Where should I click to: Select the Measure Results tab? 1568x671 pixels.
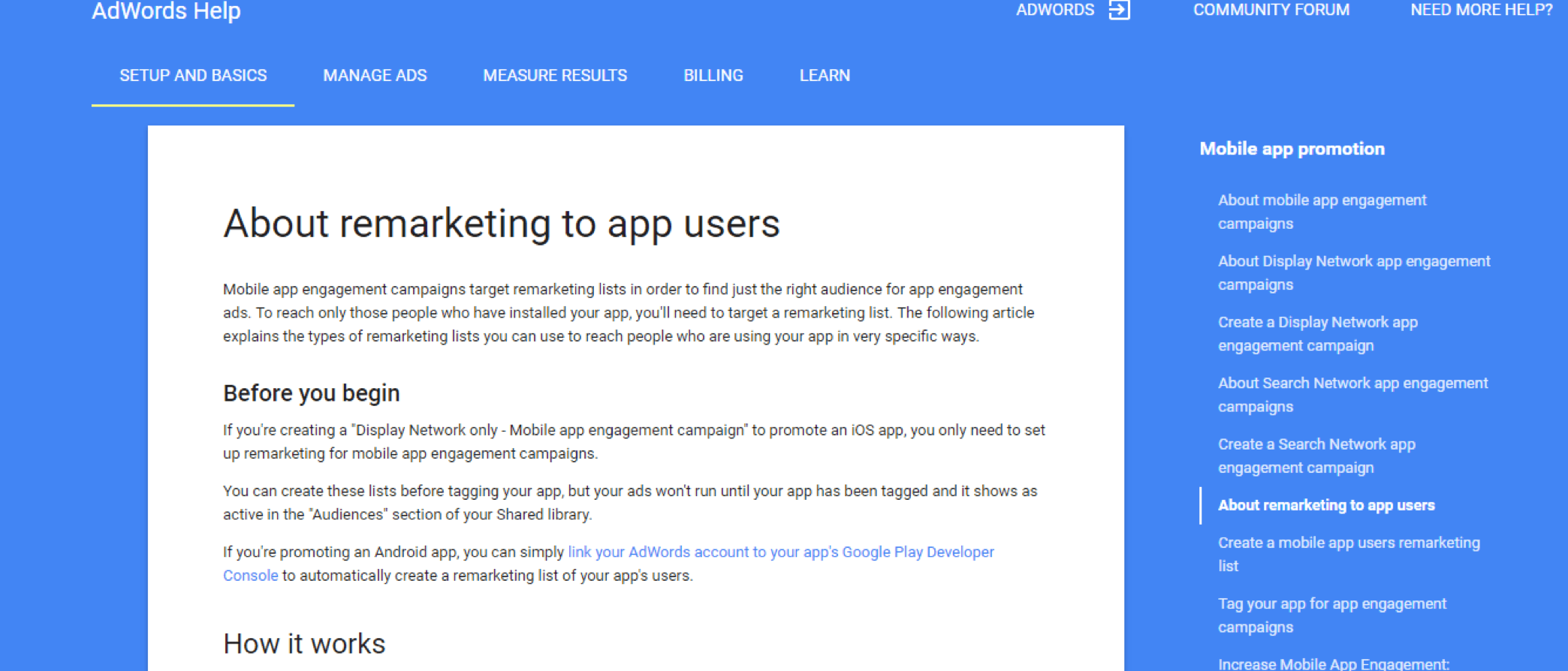click(554, 76)
